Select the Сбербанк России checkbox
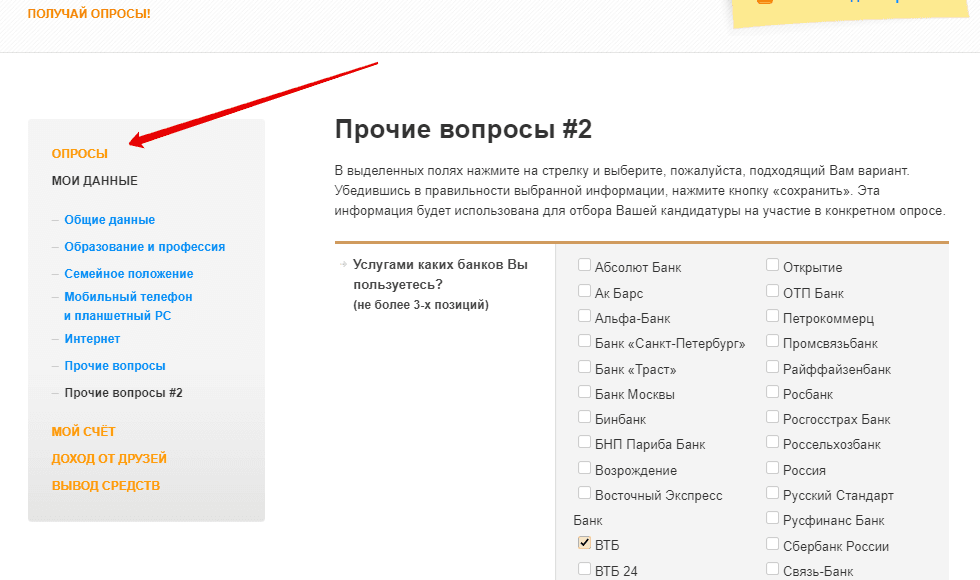This screenshot has width=980, height=580. click(x=773, y=543)
